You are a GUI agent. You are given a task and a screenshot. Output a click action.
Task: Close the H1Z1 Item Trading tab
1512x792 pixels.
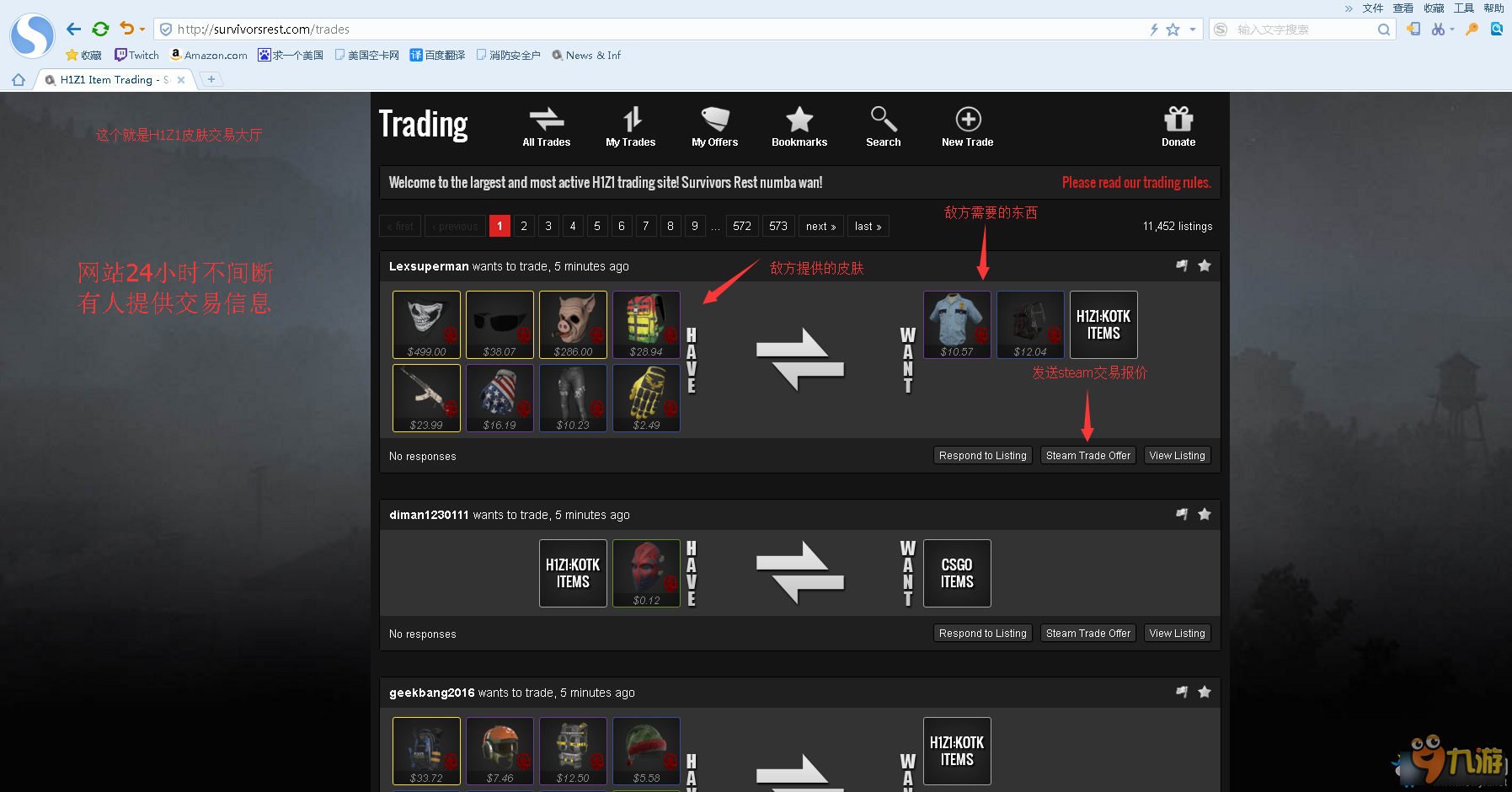pyautogui.click(x=181, y=80)
